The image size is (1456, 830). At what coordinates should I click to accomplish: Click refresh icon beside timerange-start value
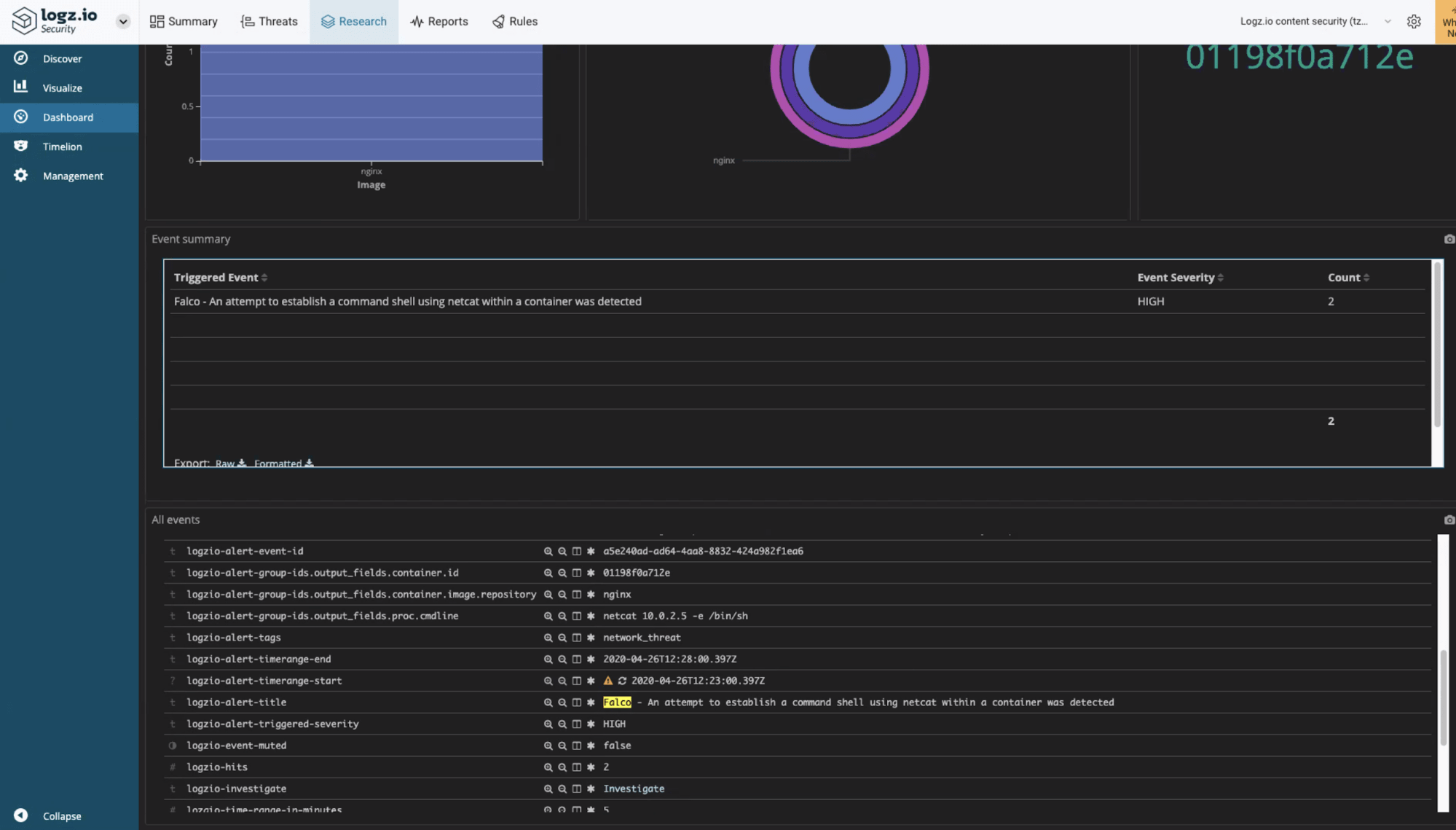click(622, 681)
